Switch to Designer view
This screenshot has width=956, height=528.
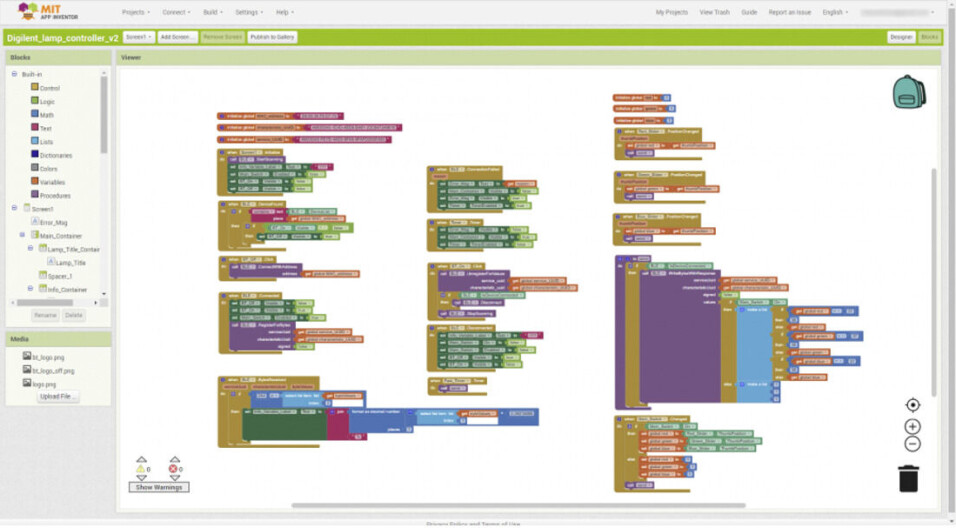(x=901, y=37)
